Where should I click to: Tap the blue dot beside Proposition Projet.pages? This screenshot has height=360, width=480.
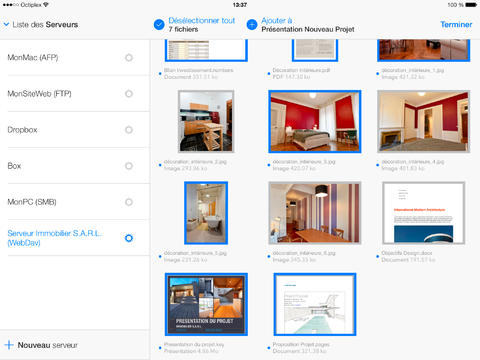pyautogui.click(x=269, y=348)
